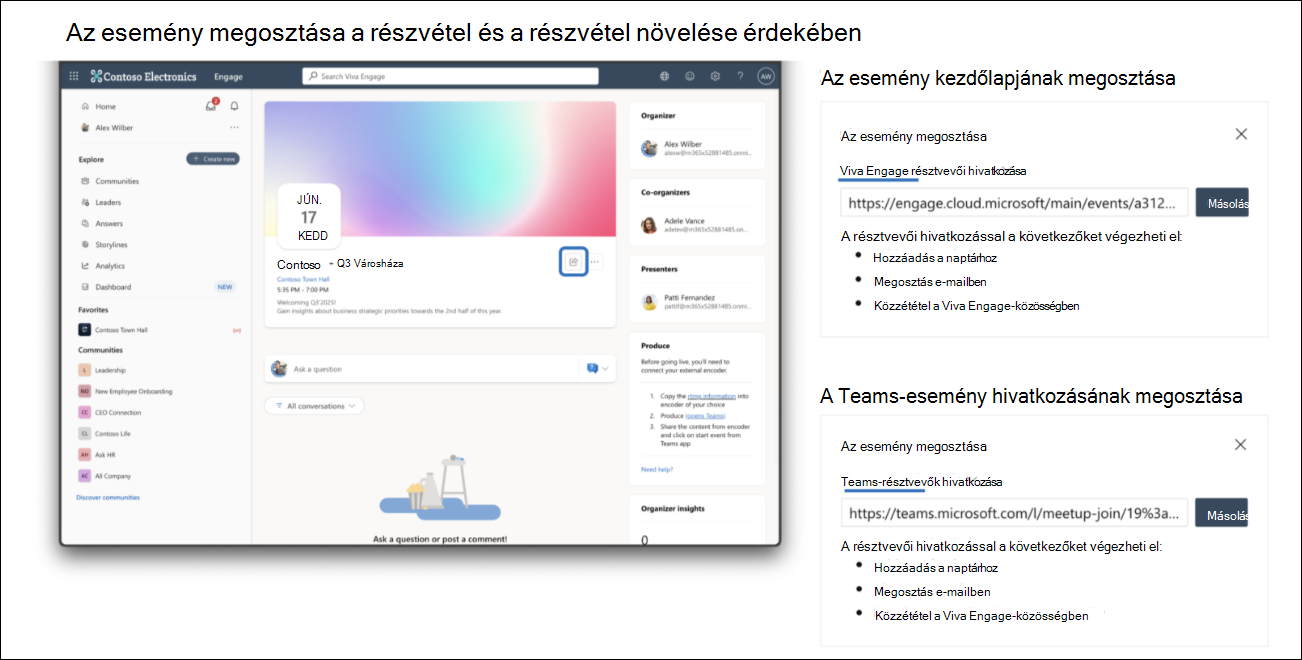The image size is (1302, 660).
Task: Open the All conversations filter dropdown
Action: pos(314,406)
